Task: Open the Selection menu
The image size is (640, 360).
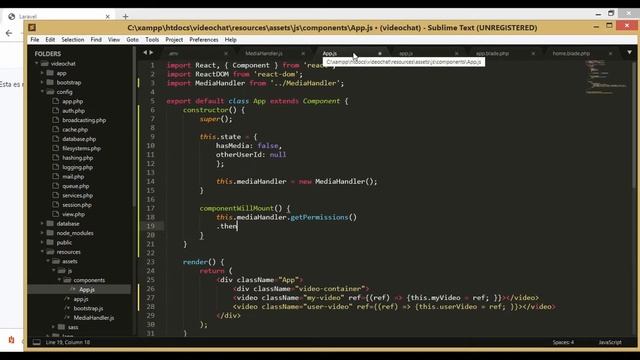Action: 73,40
